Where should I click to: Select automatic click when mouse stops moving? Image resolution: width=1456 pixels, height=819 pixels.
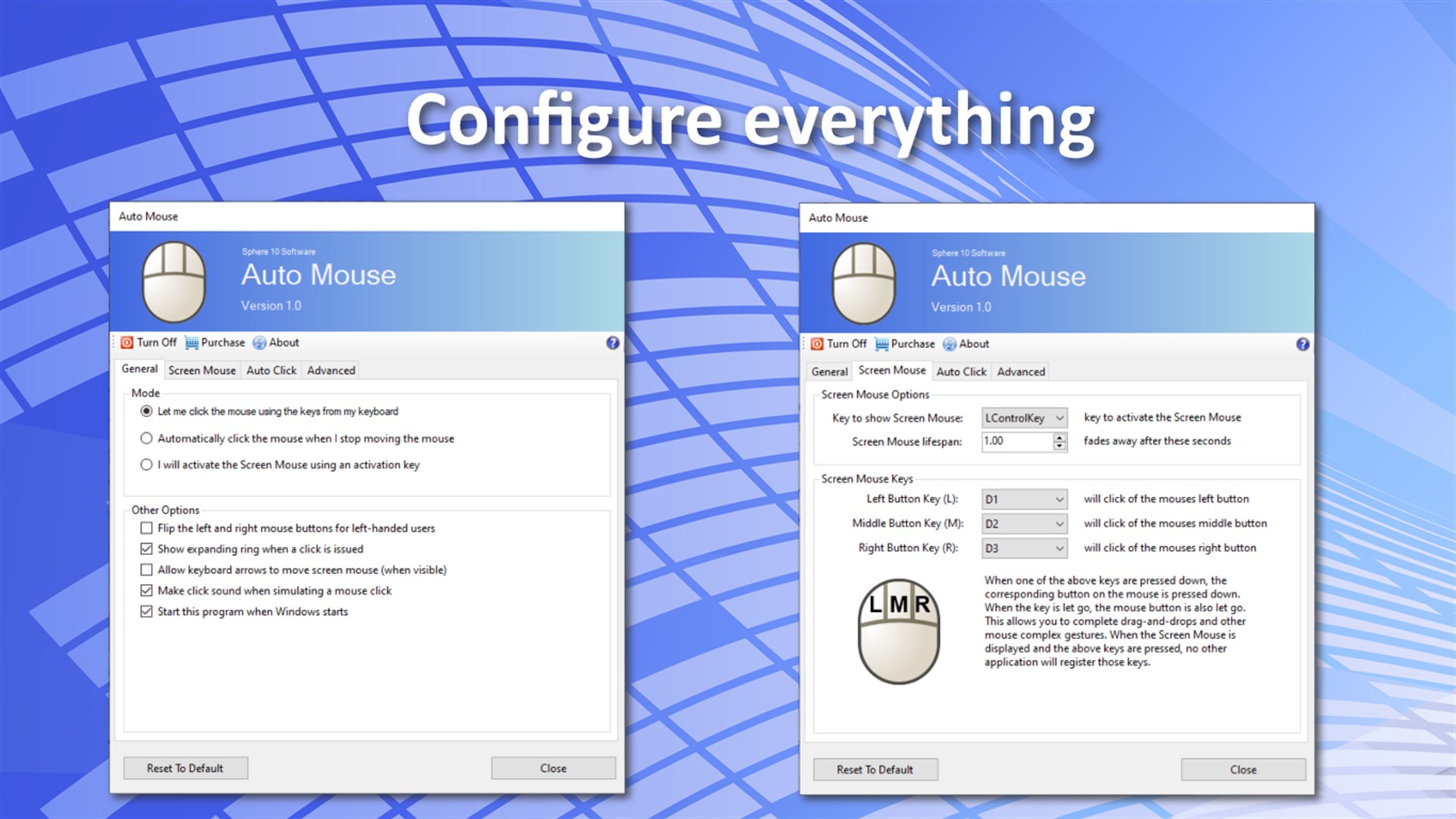(146, 438)
